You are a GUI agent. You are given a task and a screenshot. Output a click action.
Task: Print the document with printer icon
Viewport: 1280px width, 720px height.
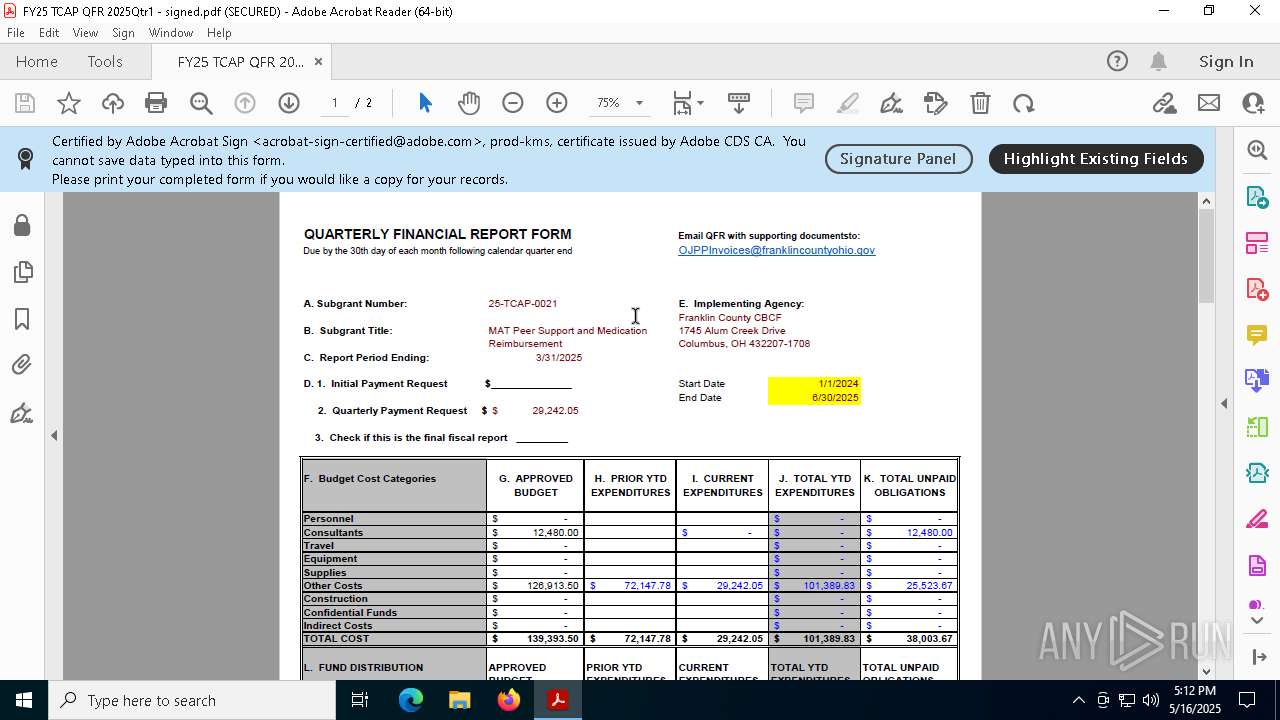click(x=156, y=103)
